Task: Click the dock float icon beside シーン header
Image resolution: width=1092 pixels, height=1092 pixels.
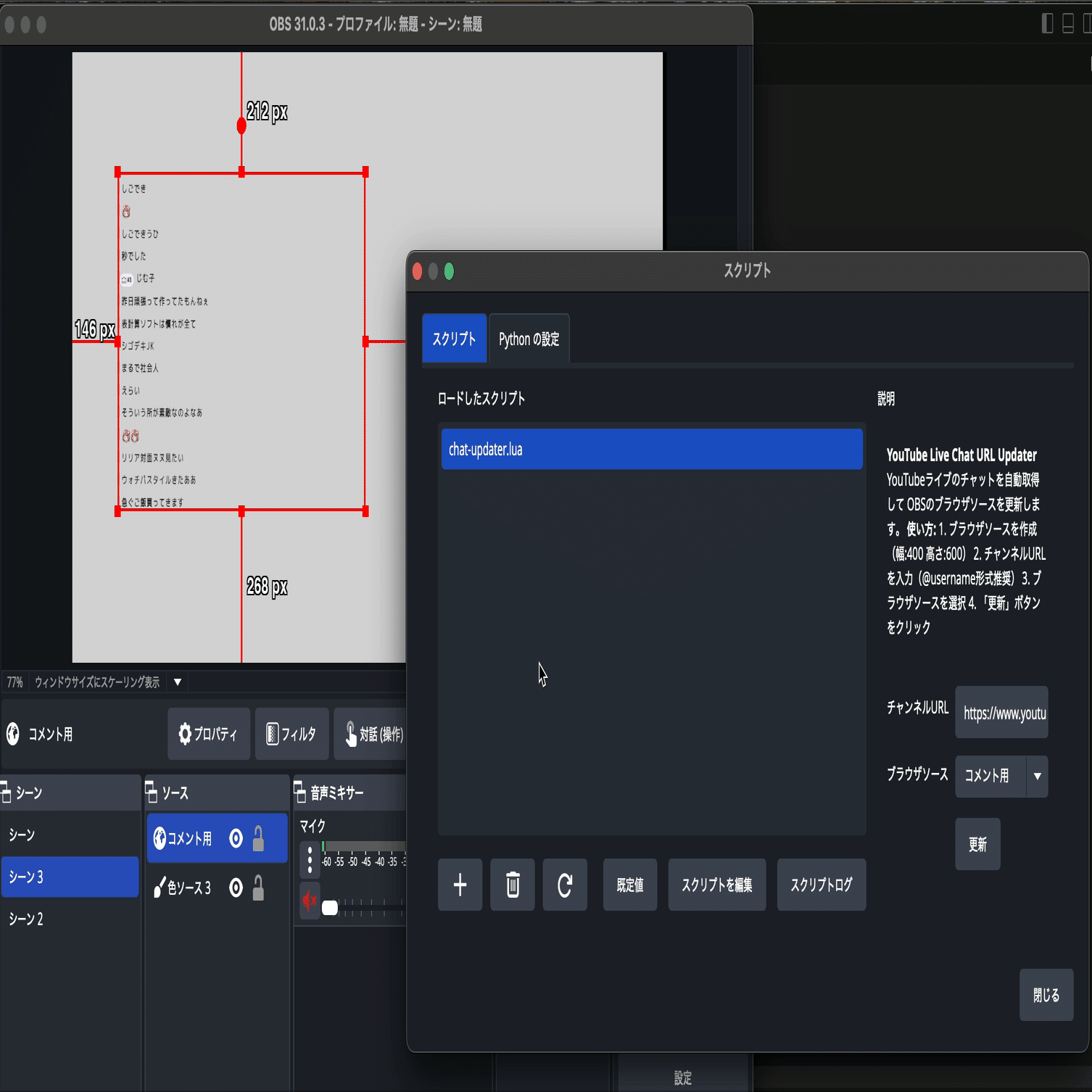Action: [6, 793]
